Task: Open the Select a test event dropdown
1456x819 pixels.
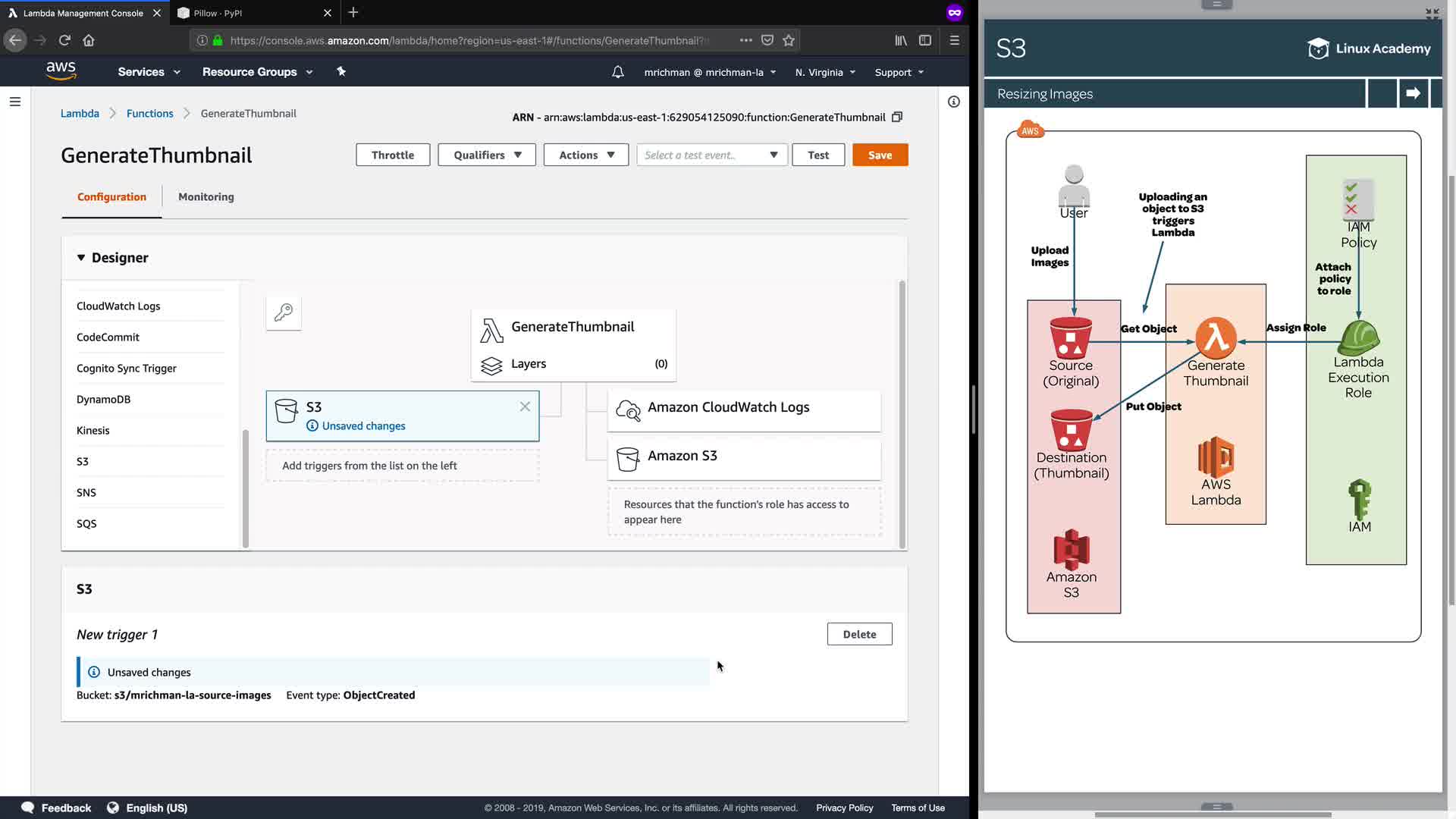Action: click(711, 155)
